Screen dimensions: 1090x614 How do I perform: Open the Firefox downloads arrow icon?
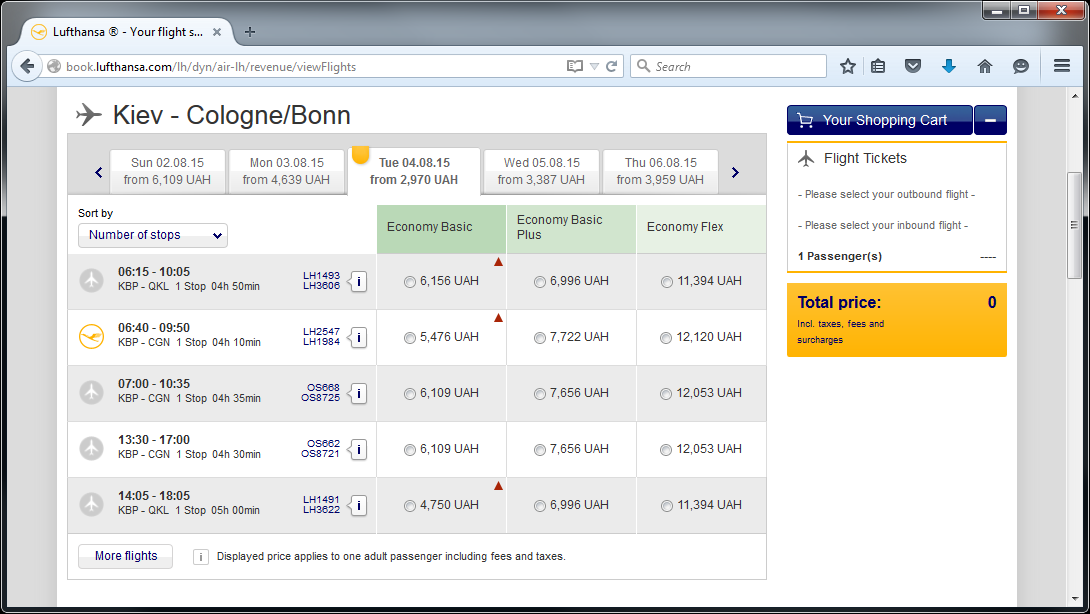pos(949,67)
